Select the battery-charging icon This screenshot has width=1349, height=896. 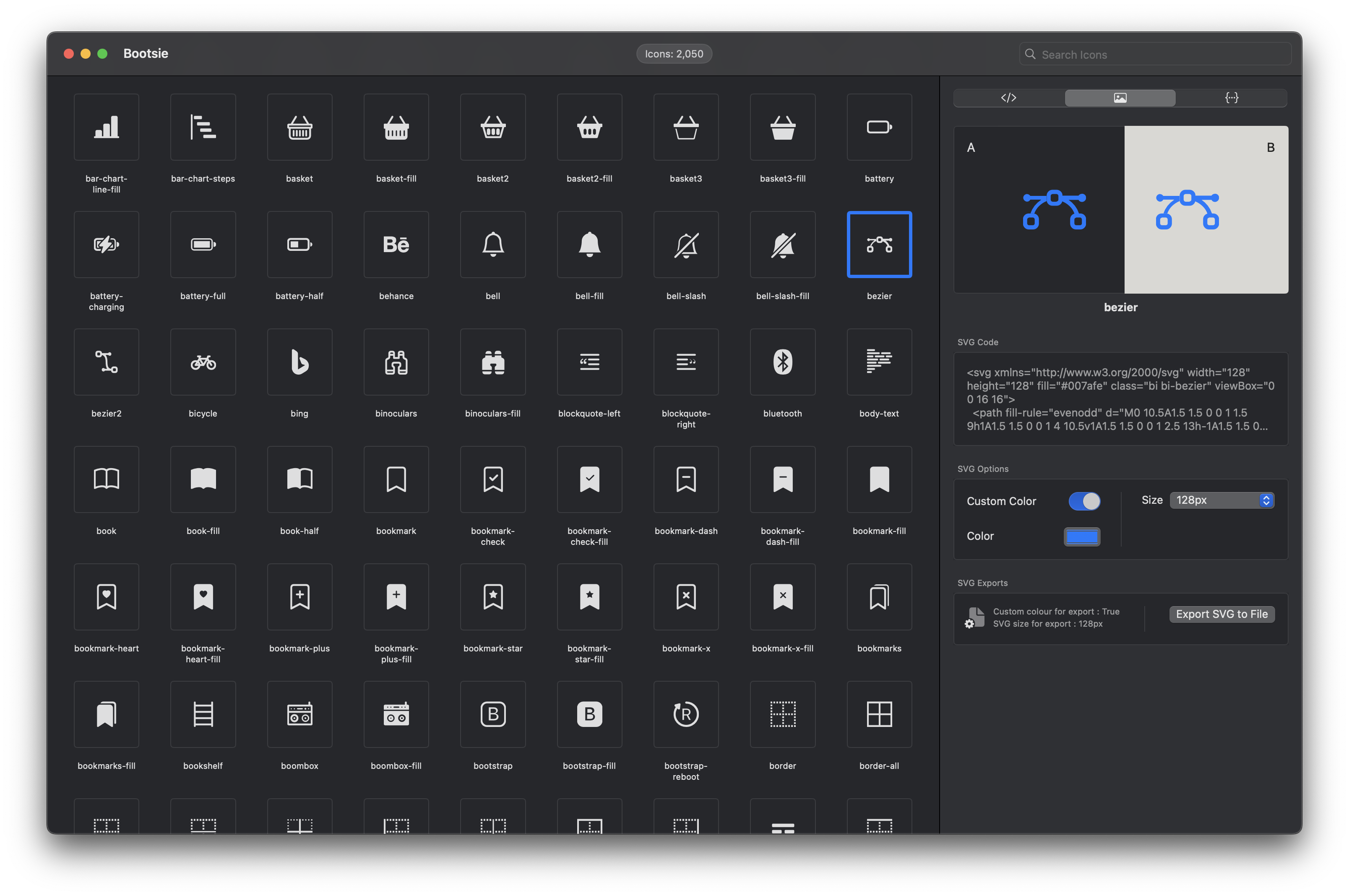click(106, 245)
